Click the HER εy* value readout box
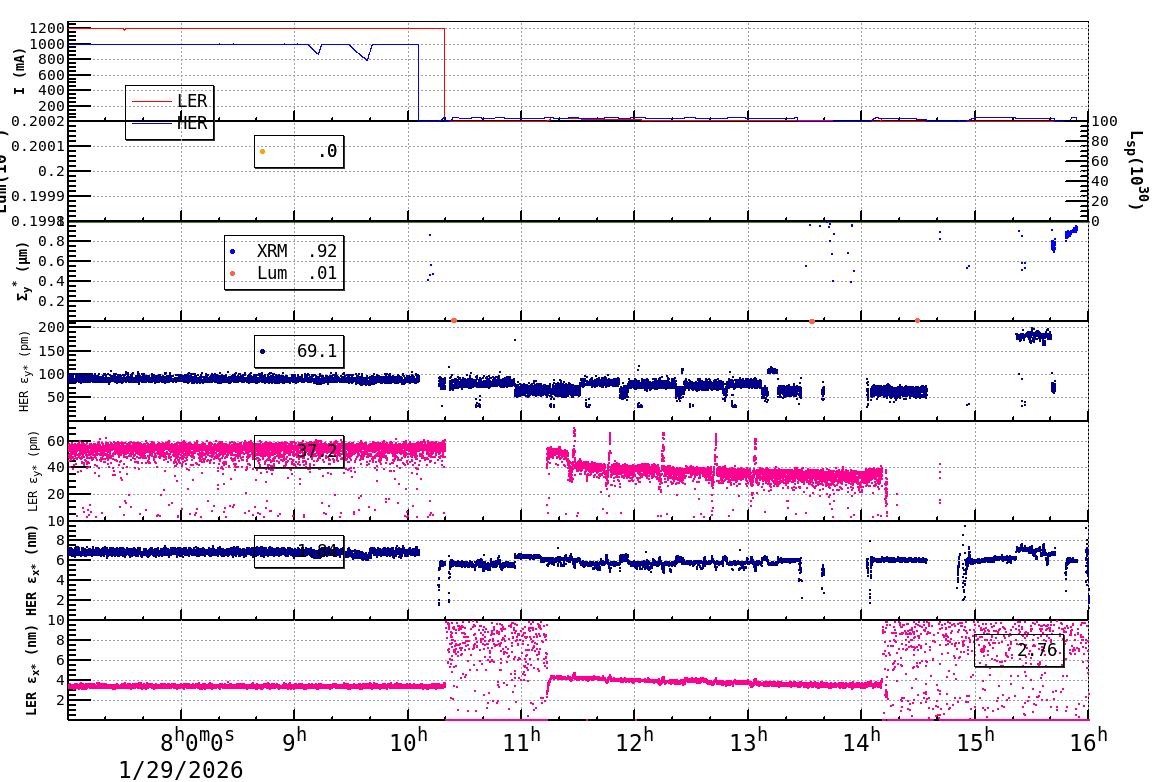The width and height of the screenshot is (1160, 782). pyautogui.click(x=298, y=351)
